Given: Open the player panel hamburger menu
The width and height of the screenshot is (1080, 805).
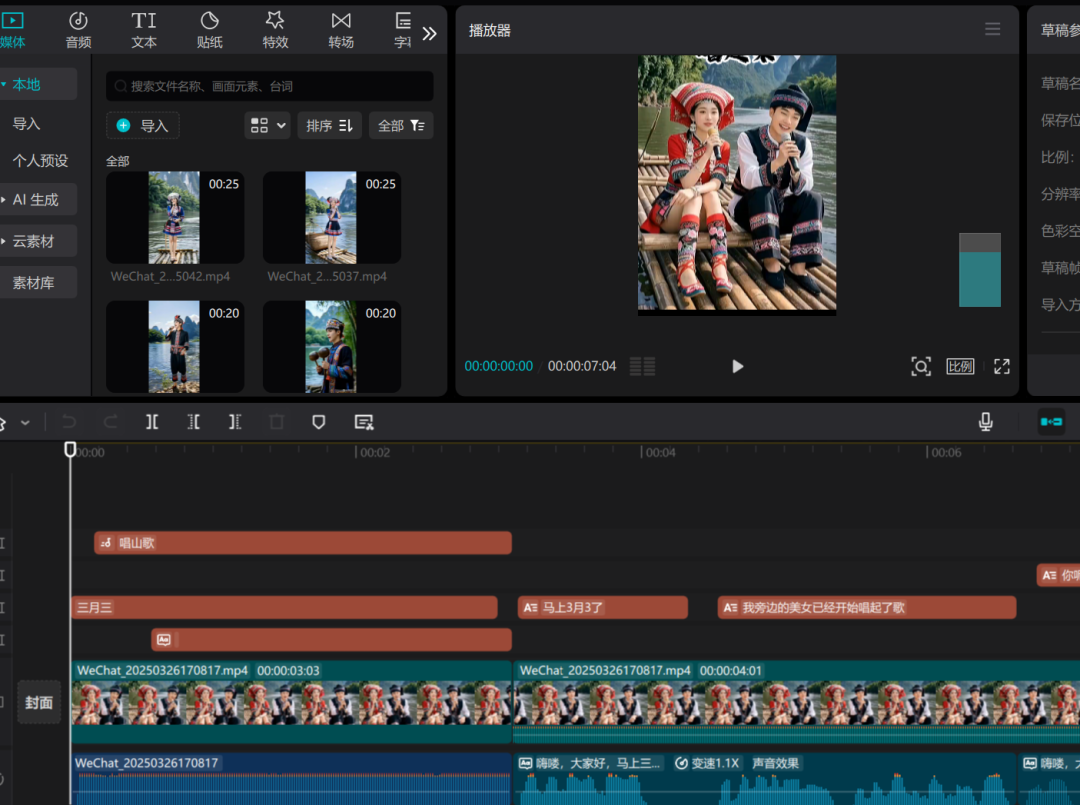Looking at the screenshot, I should pyautogui.click(x=993, y=29).
